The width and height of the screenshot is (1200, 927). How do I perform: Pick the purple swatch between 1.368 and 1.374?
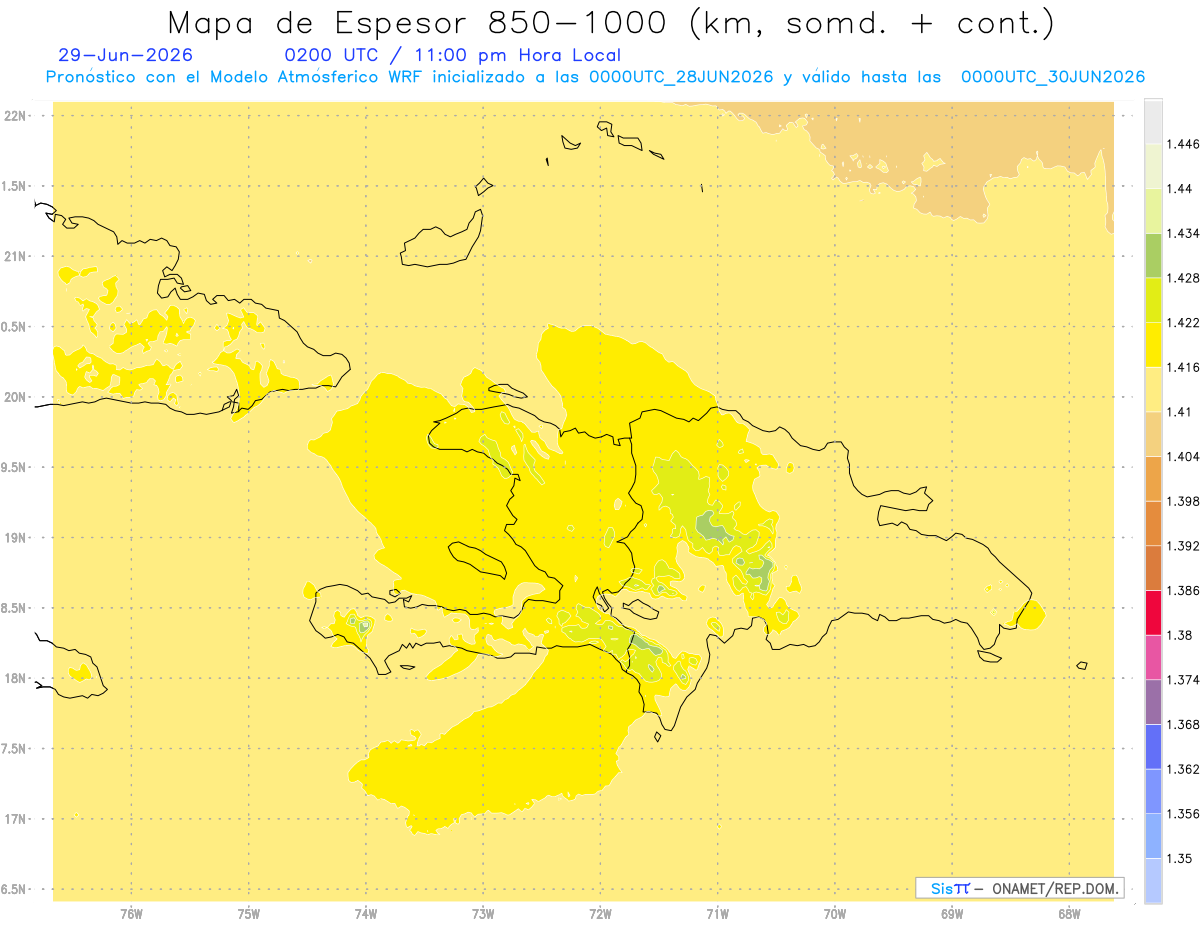click(1153, 702)
